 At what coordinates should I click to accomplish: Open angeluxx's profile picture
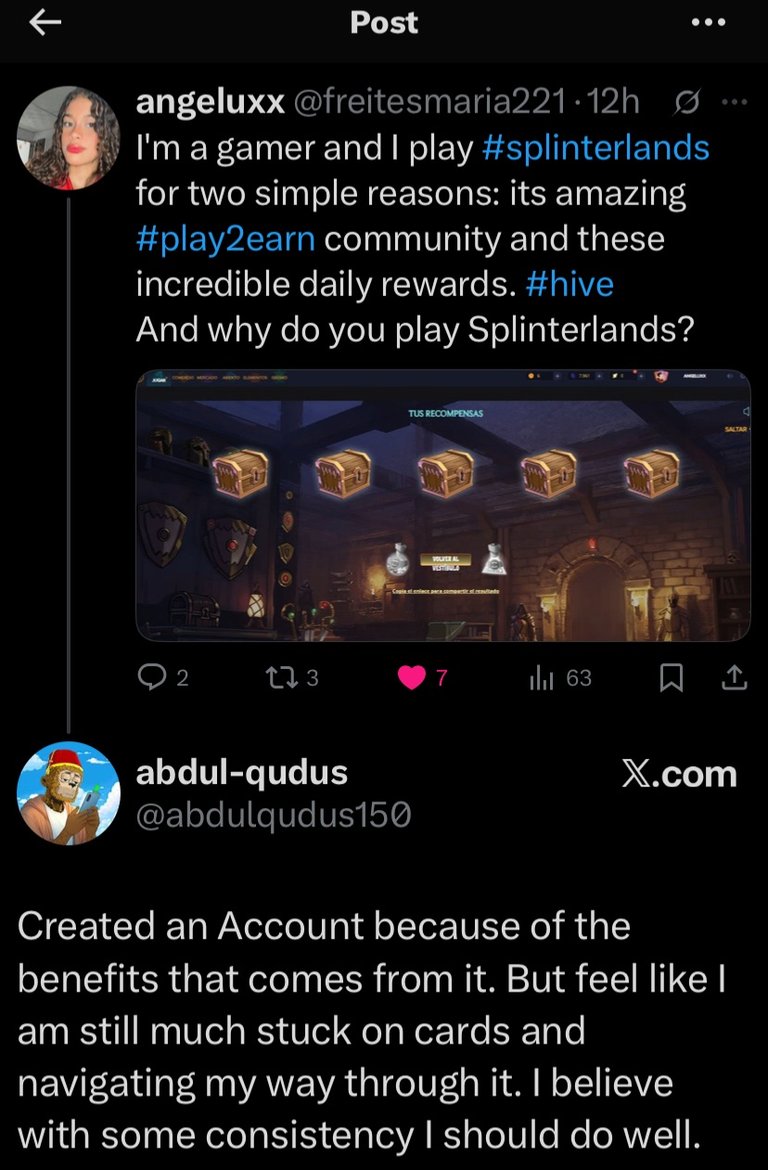(69, 137)
